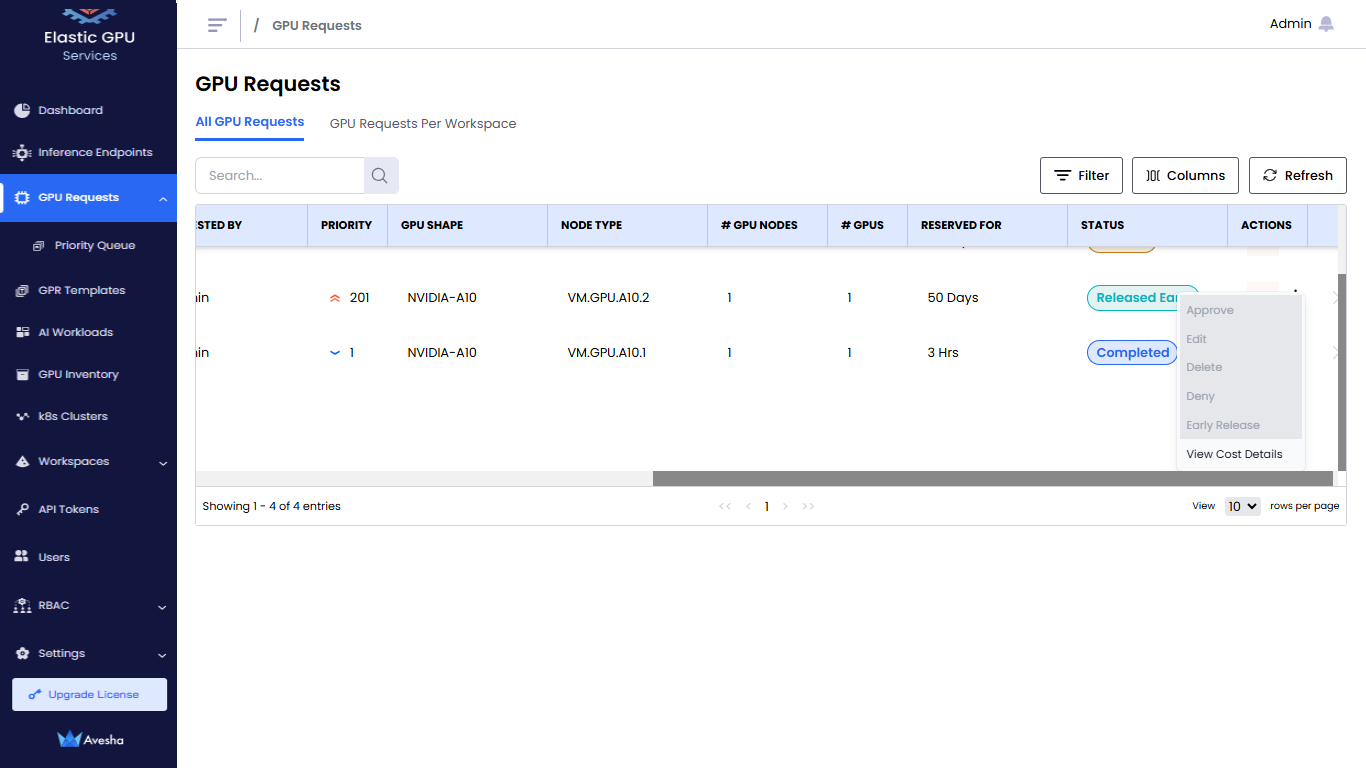Click the Refresh button
The image size is (1366, 768).
point(1297,176)
